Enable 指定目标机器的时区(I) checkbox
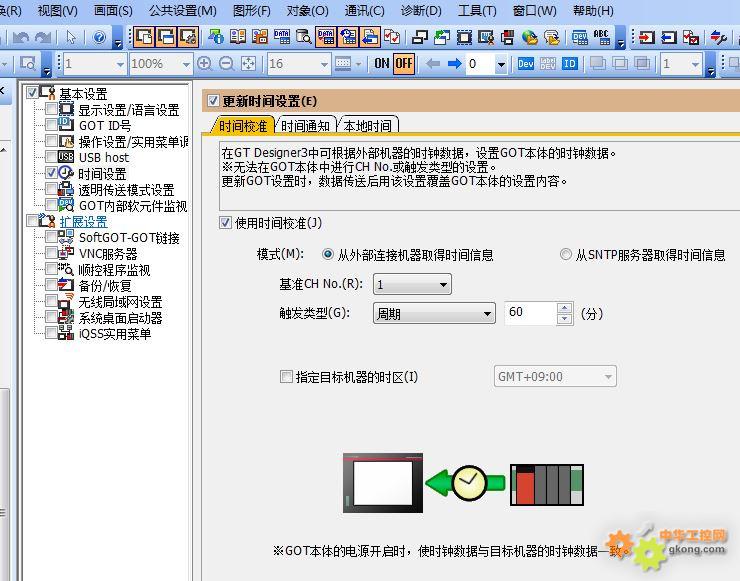The image size is (740, 581). (286, 376)
